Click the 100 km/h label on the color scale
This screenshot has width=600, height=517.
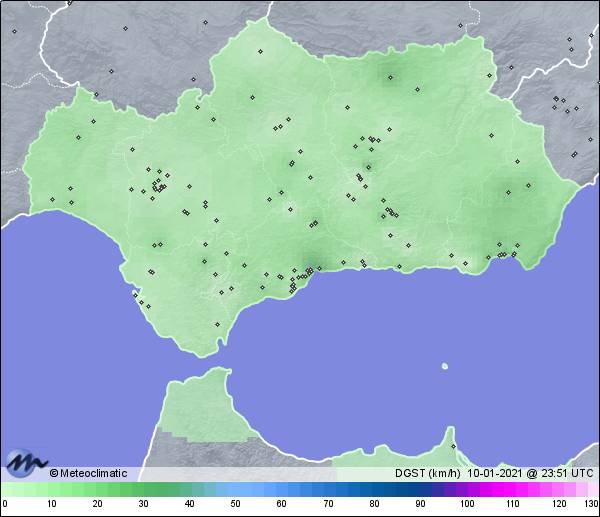[466, 503]
